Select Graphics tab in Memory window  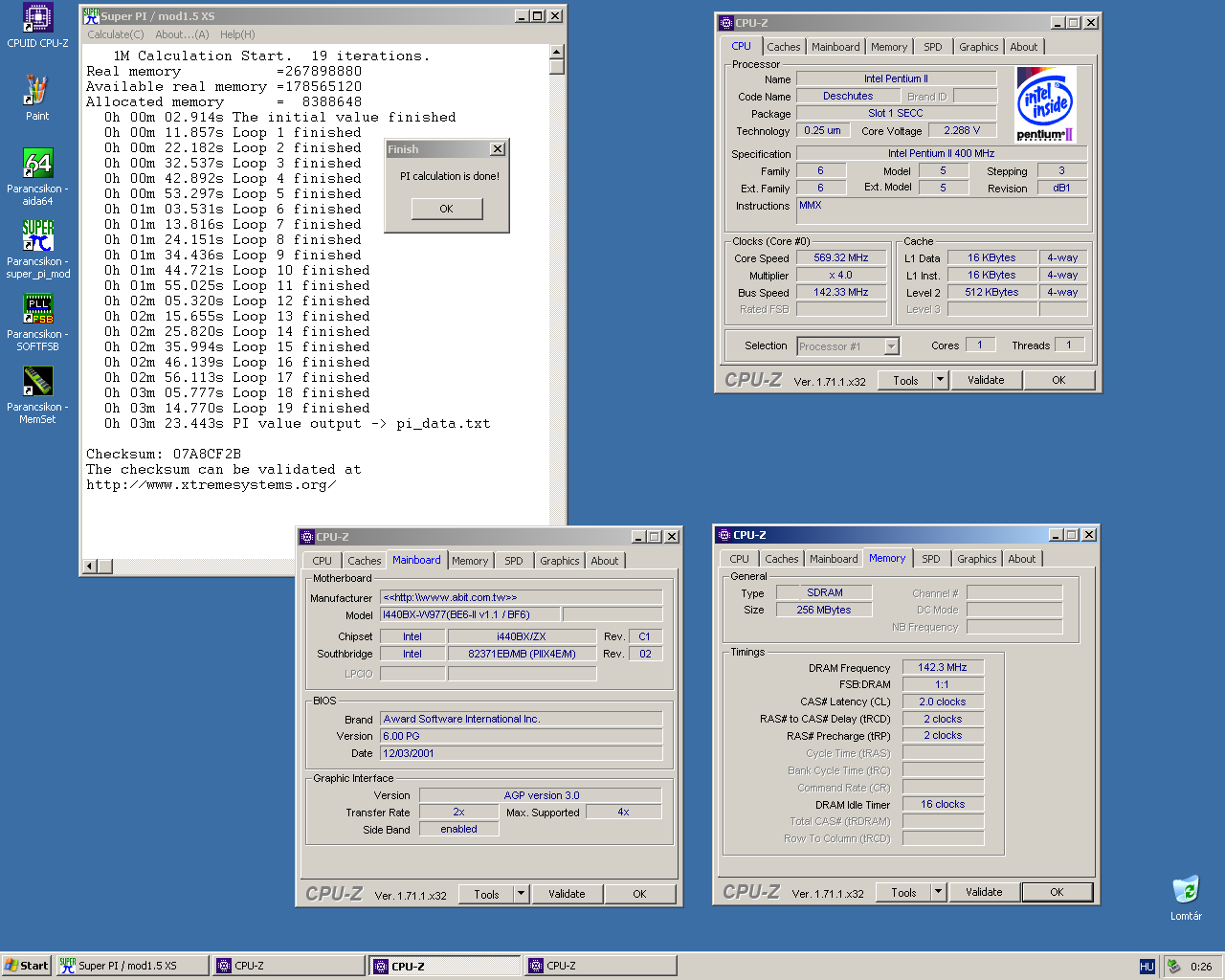977,559
